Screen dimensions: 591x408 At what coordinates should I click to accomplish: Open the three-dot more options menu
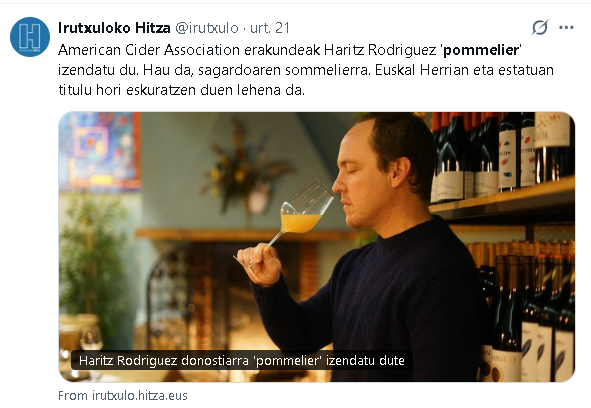(x=566, y=28)
